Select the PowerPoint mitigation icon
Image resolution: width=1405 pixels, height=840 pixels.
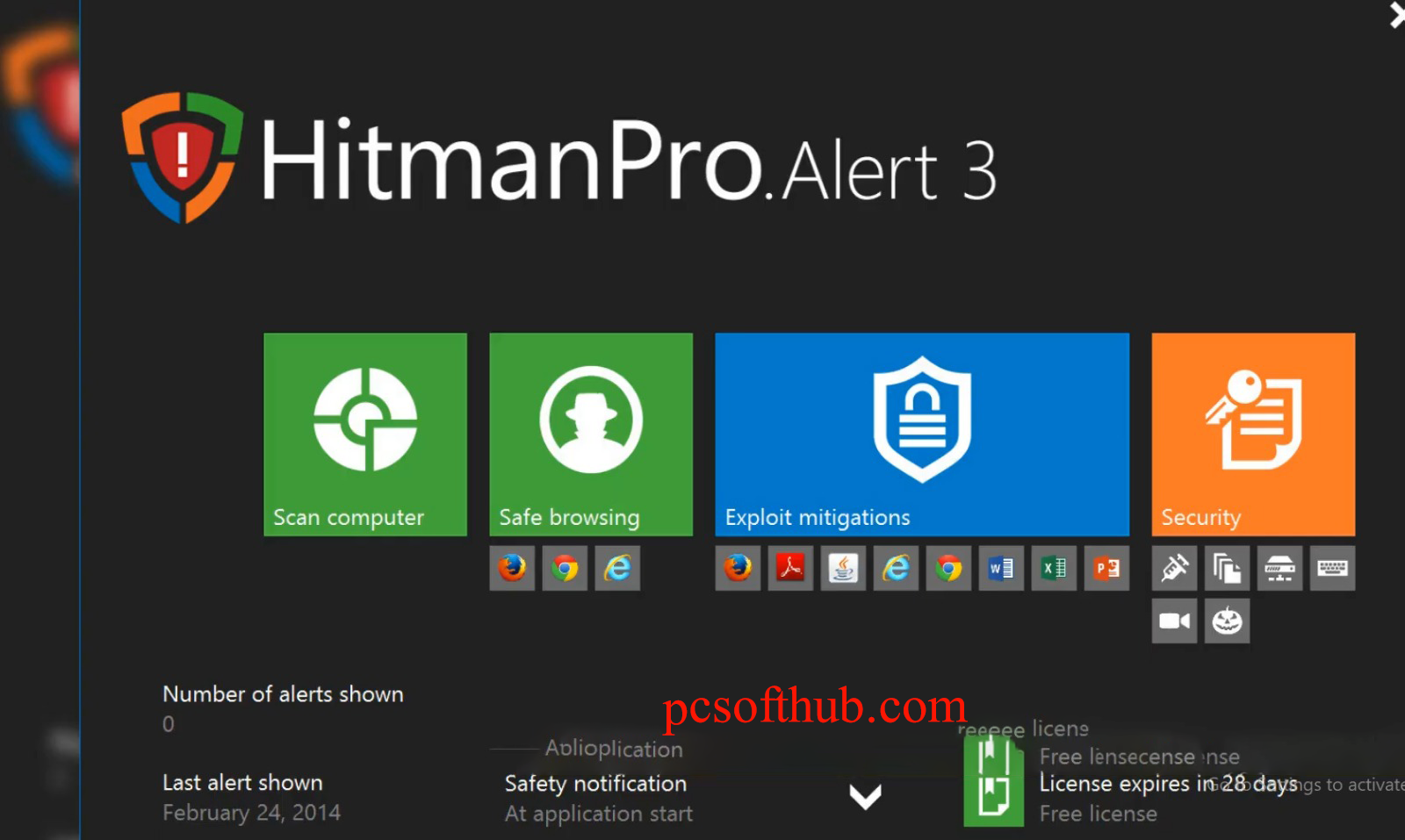point(1106,568)
